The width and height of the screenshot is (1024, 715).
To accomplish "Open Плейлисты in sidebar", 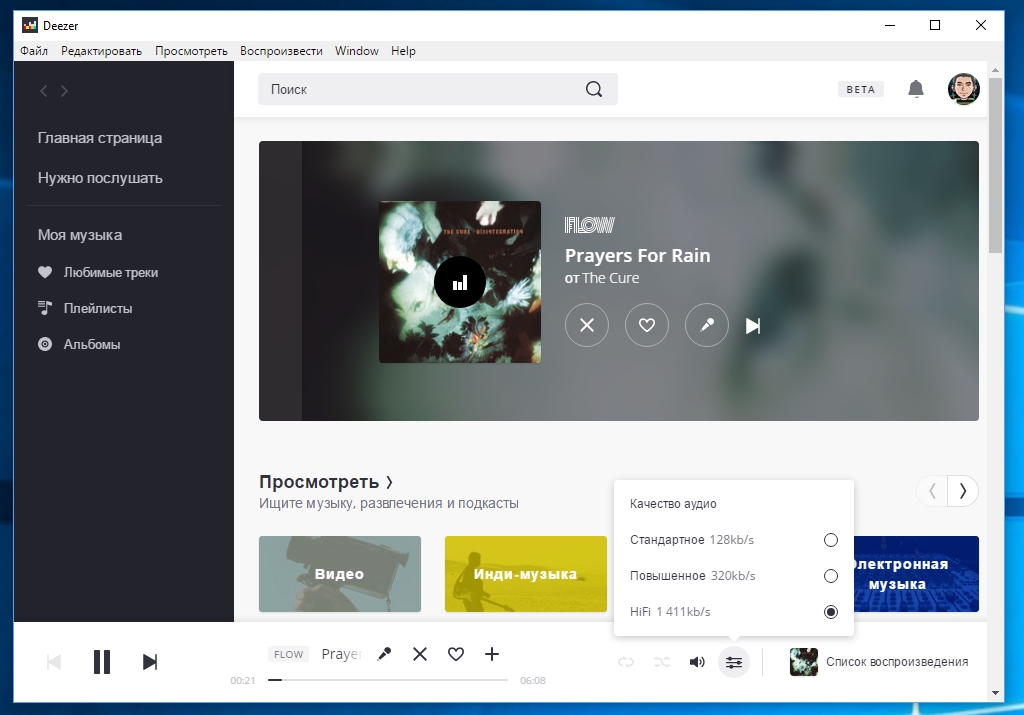I will (x=85, y=308).
